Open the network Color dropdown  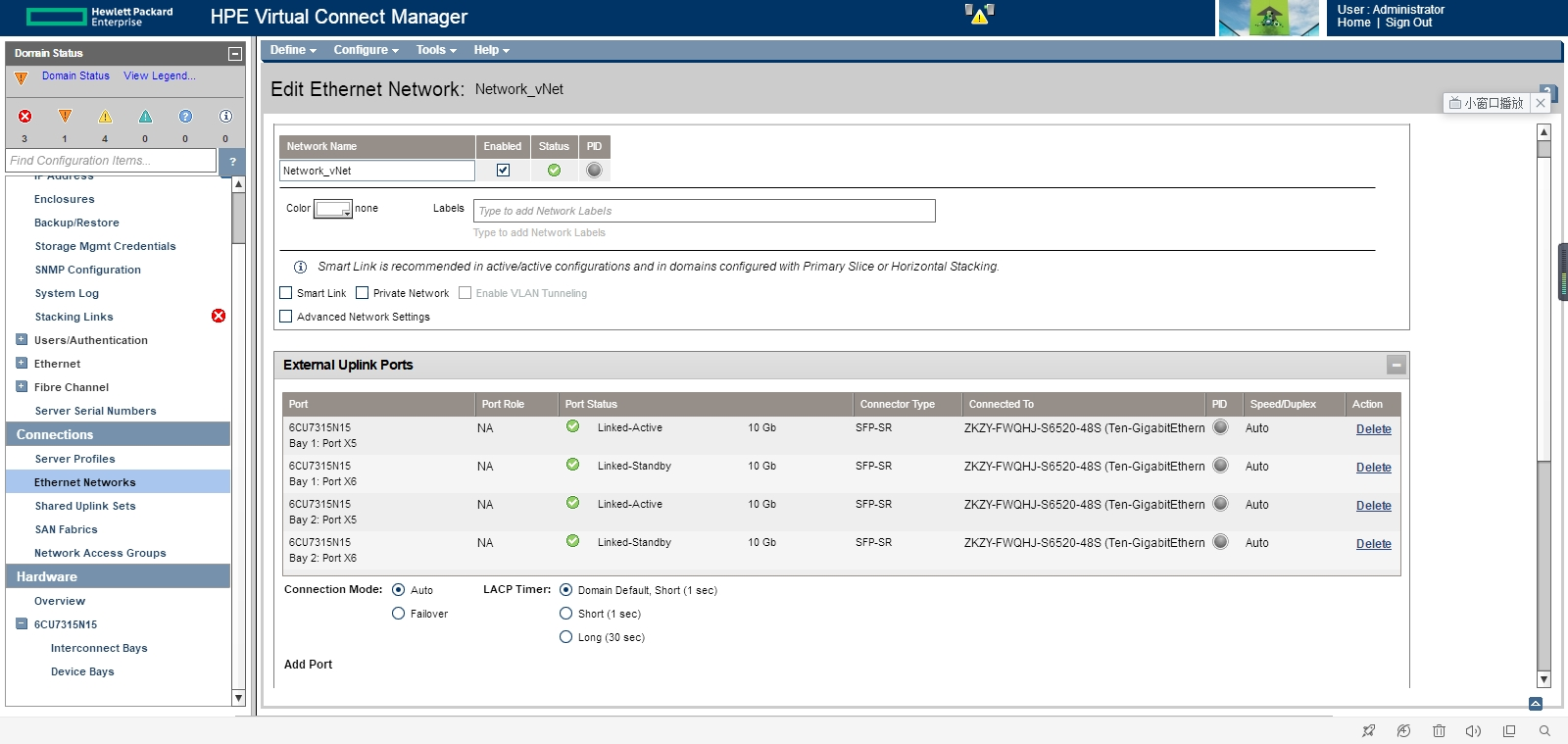tap(333, 210)
